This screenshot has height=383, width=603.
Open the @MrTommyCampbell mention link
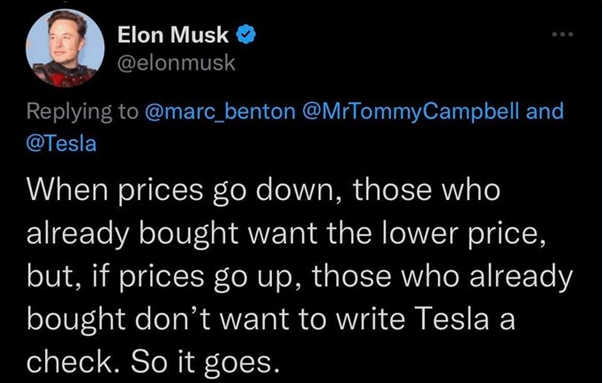(x=412, y=112)
